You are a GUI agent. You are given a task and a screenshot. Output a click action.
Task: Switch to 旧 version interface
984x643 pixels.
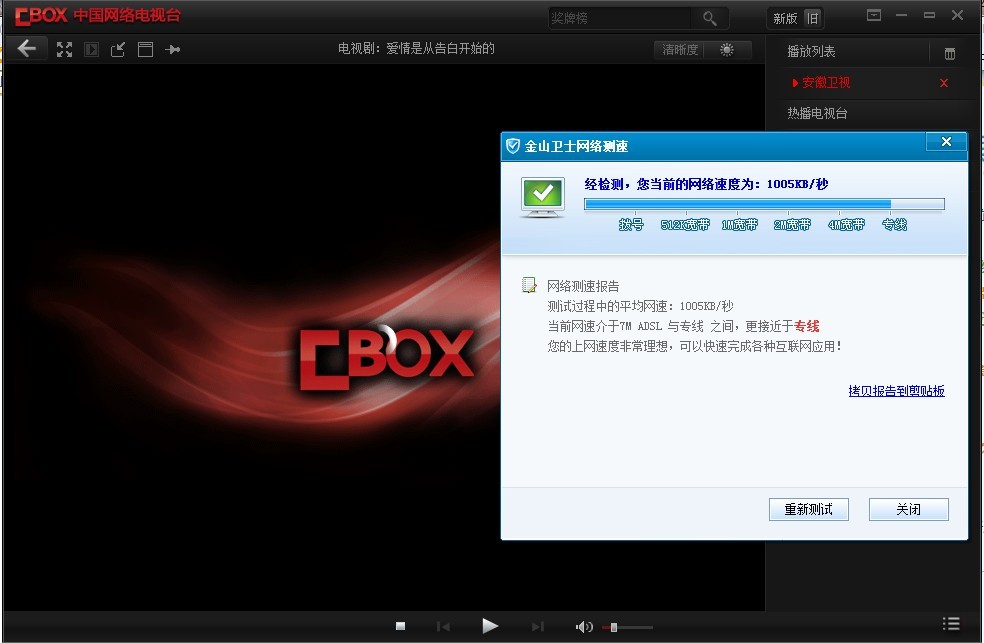pos(813,18)
